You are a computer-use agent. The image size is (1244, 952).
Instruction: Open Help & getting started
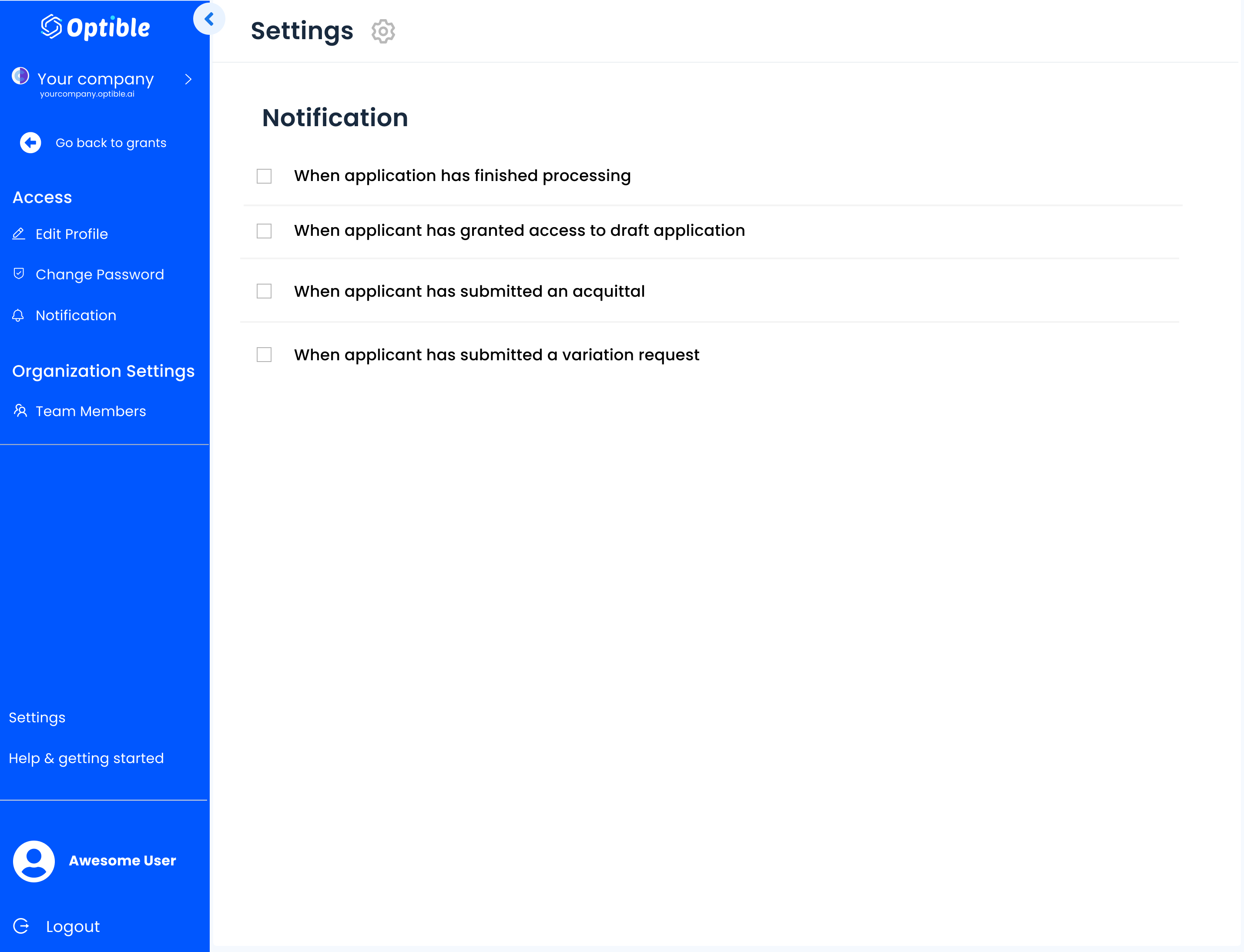click(x=86, y=758)
